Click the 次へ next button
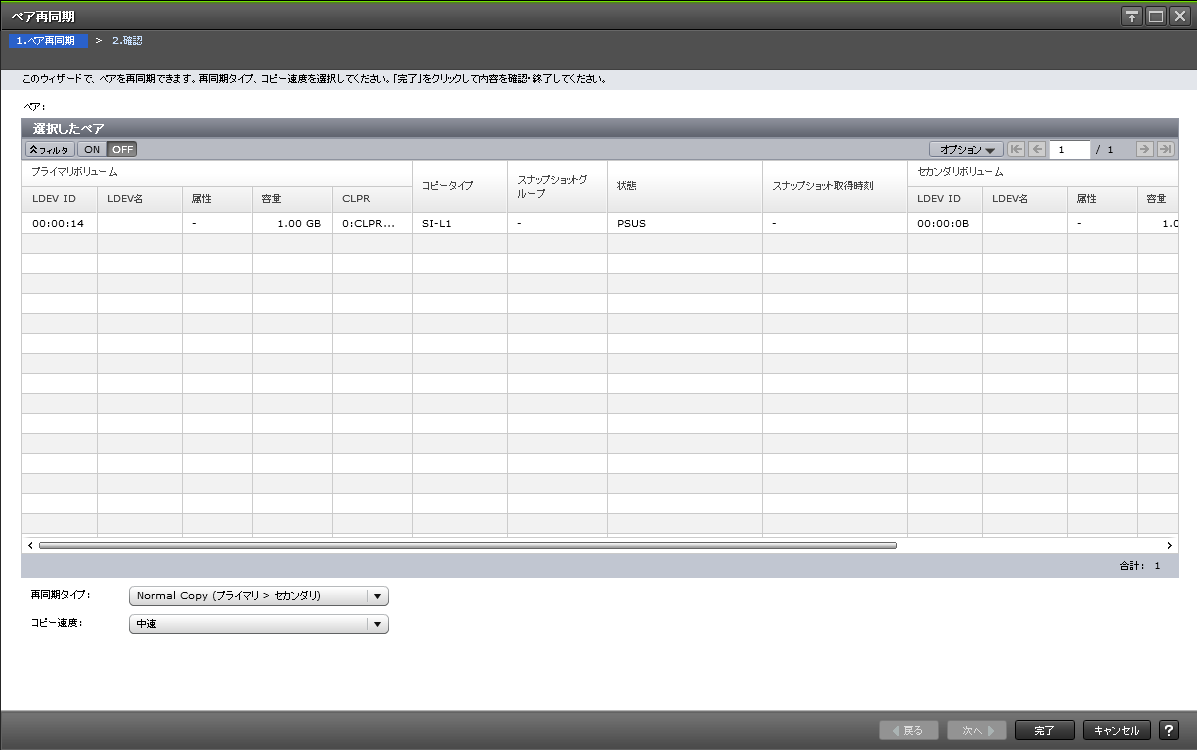Screen dimensions: 1197x750 (x=976, y=730)
